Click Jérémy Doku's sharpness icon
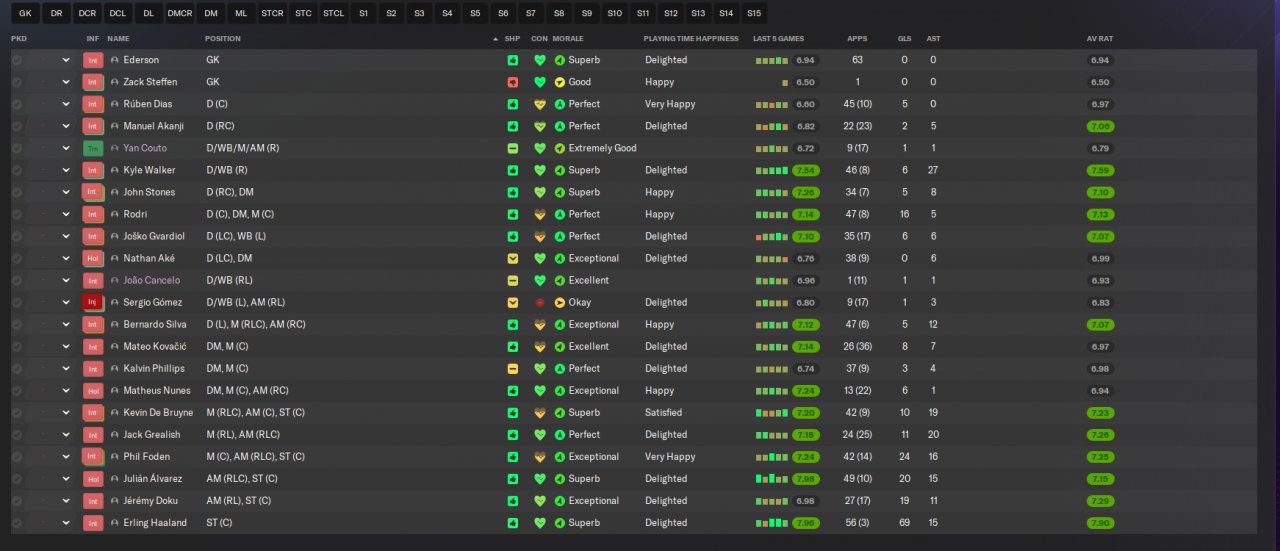The width and height of the screenshot is (1280, 551). pos(513,501)
